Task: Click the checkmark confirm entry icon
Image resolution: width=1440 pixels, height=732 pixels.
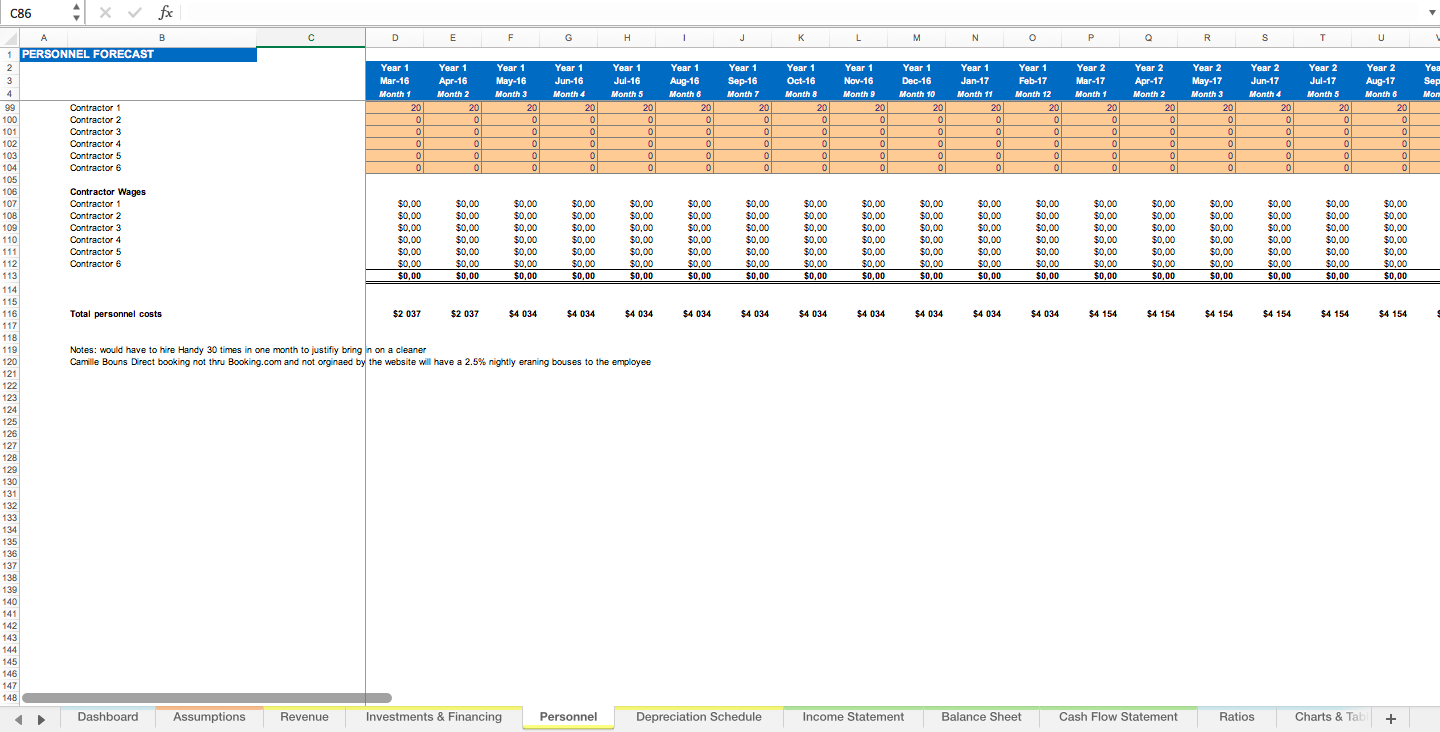Action: [x=135, y=12]
